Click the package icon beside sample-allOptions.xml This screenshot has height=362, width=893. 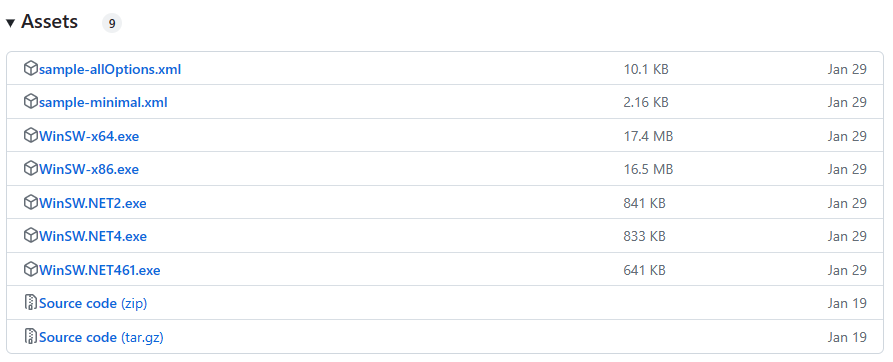pos(31,69)
